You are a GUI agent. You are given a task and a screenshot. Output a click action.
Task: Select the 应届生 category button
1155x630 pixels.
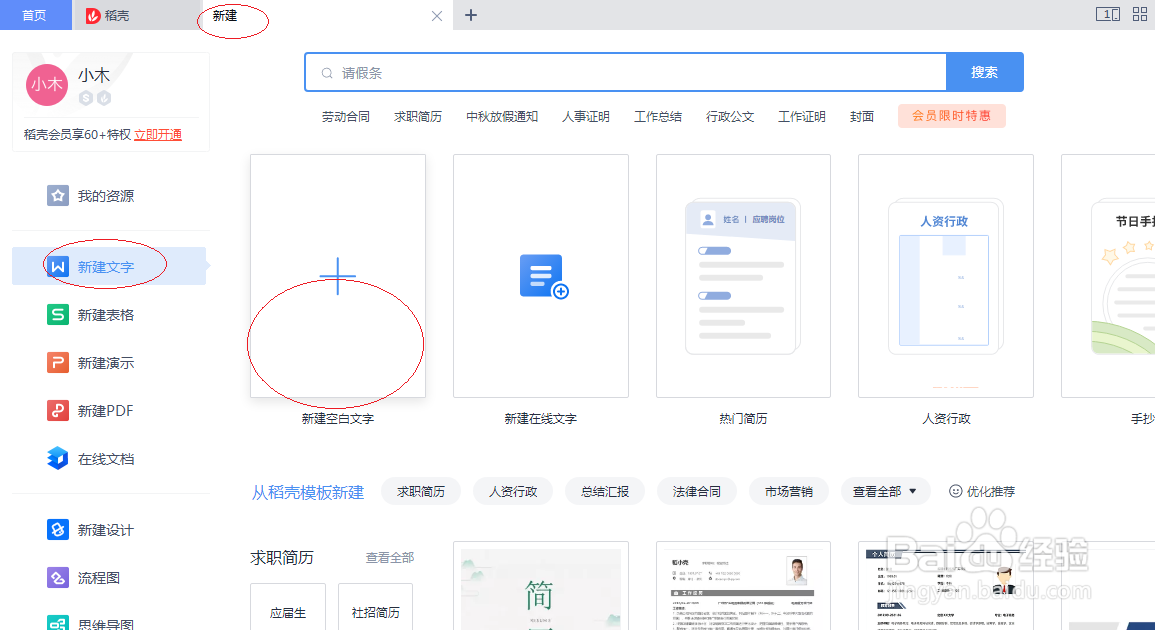coord(288,607)
